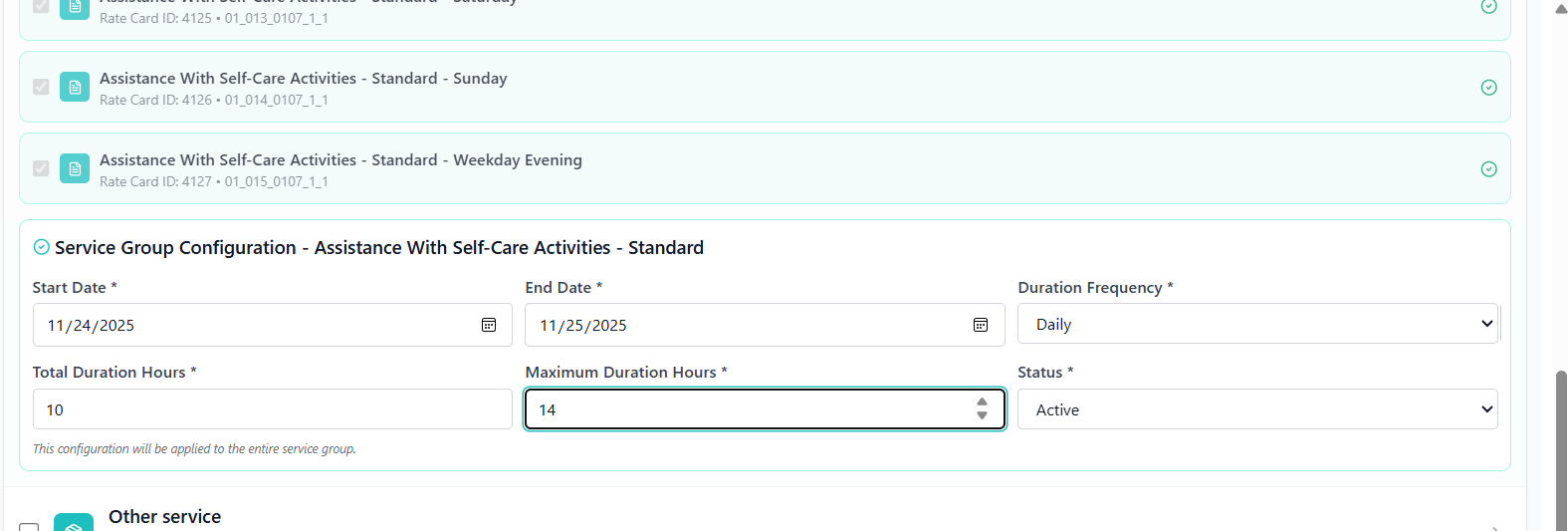
Task: Click the teal Other service icon
Action: [74, 523]
